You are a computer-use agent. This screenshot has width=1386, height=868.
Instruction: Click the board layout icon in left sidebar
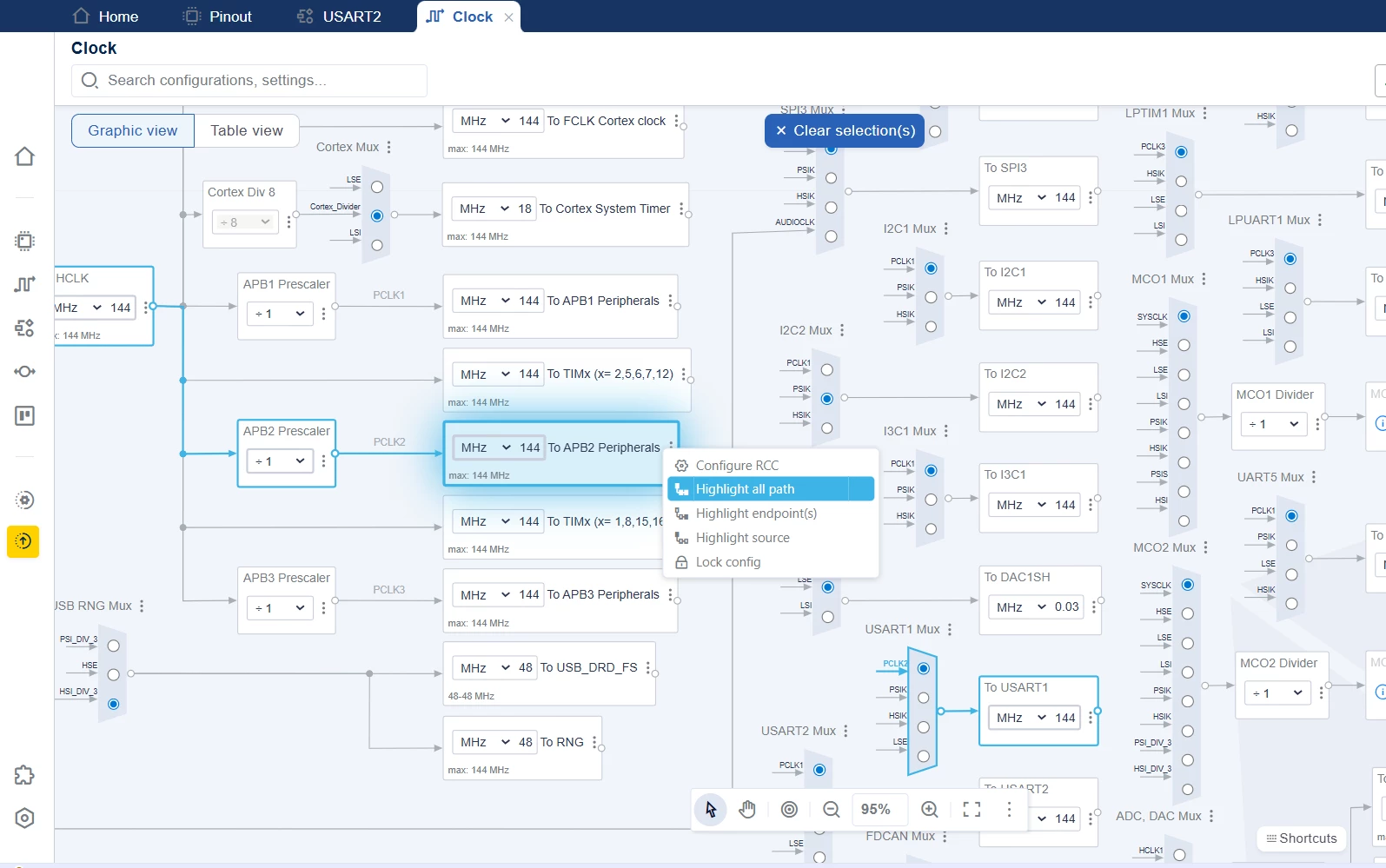pyautogui.click(x=24, y=416)
